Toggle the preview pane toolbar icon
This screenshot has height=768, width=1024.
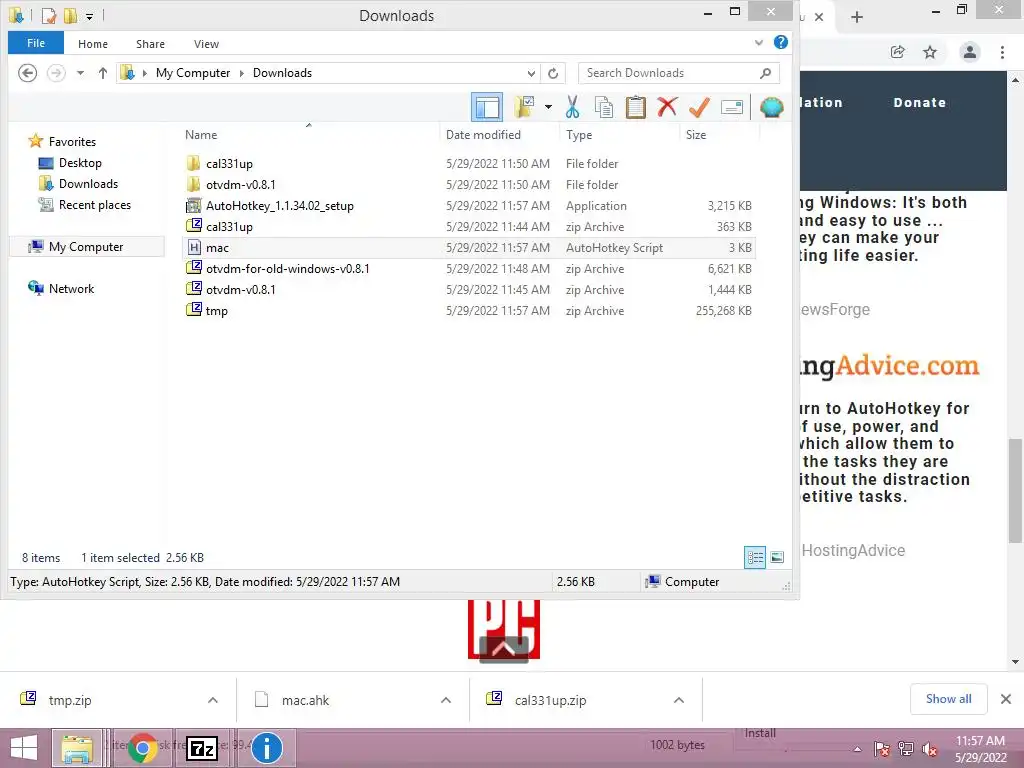(x=487, y=107)
